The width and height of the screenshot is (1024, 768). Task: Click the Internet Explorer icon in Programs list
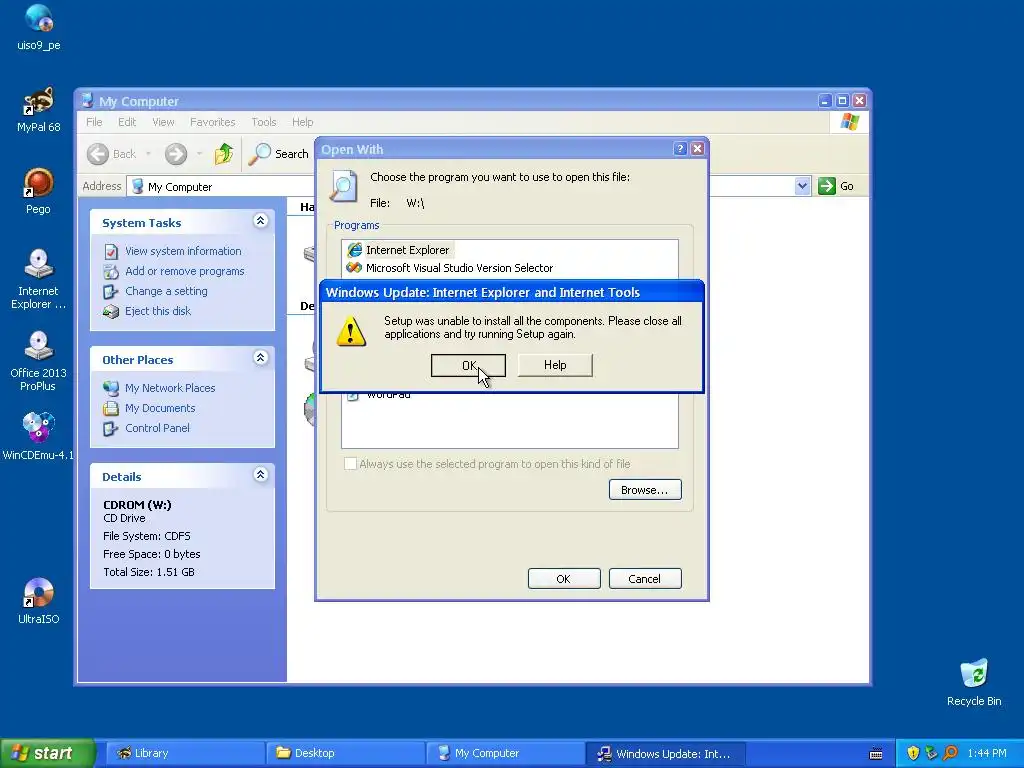tap(355, 250)
